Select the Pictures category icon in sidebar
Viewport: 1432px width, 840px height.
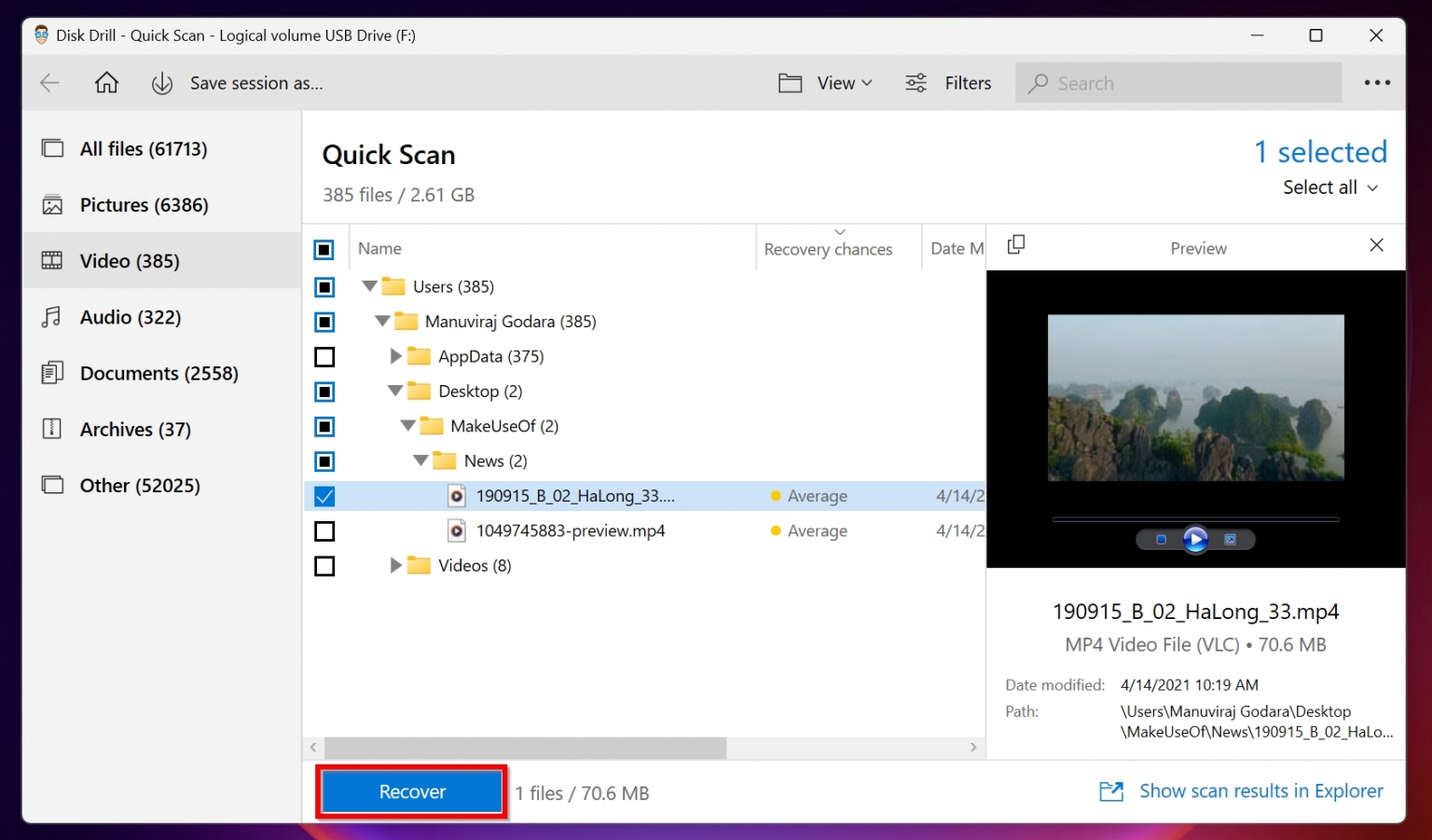click(x=53, y=204)
